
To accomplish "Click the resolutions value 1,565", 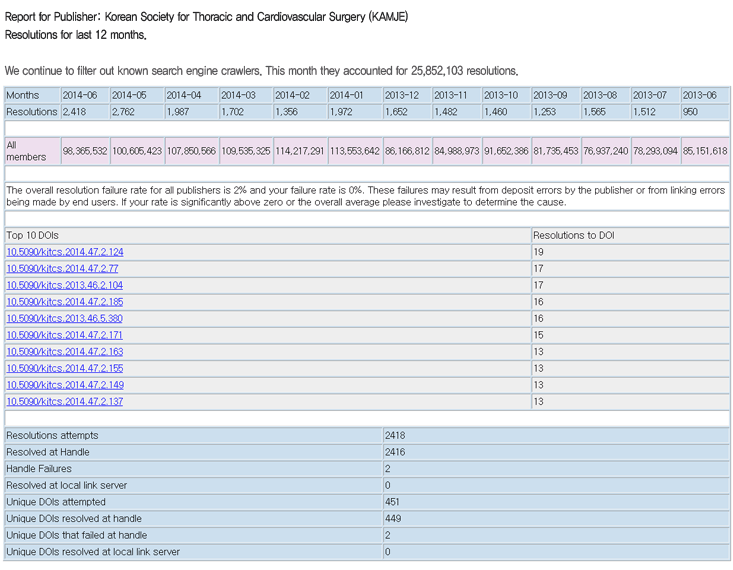I will coord(595,112).
